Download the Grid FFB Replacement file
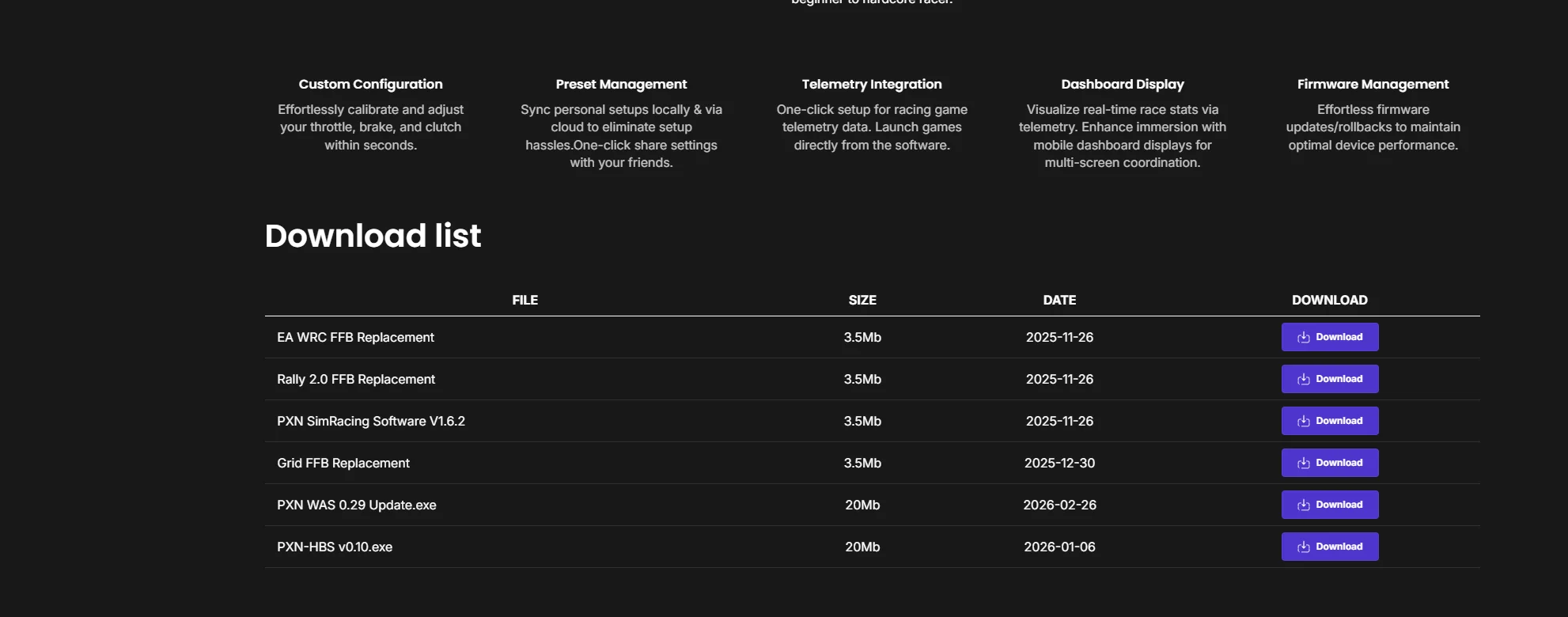The height and width of the screenshot is (617, 1568). tap(1330, 463)
